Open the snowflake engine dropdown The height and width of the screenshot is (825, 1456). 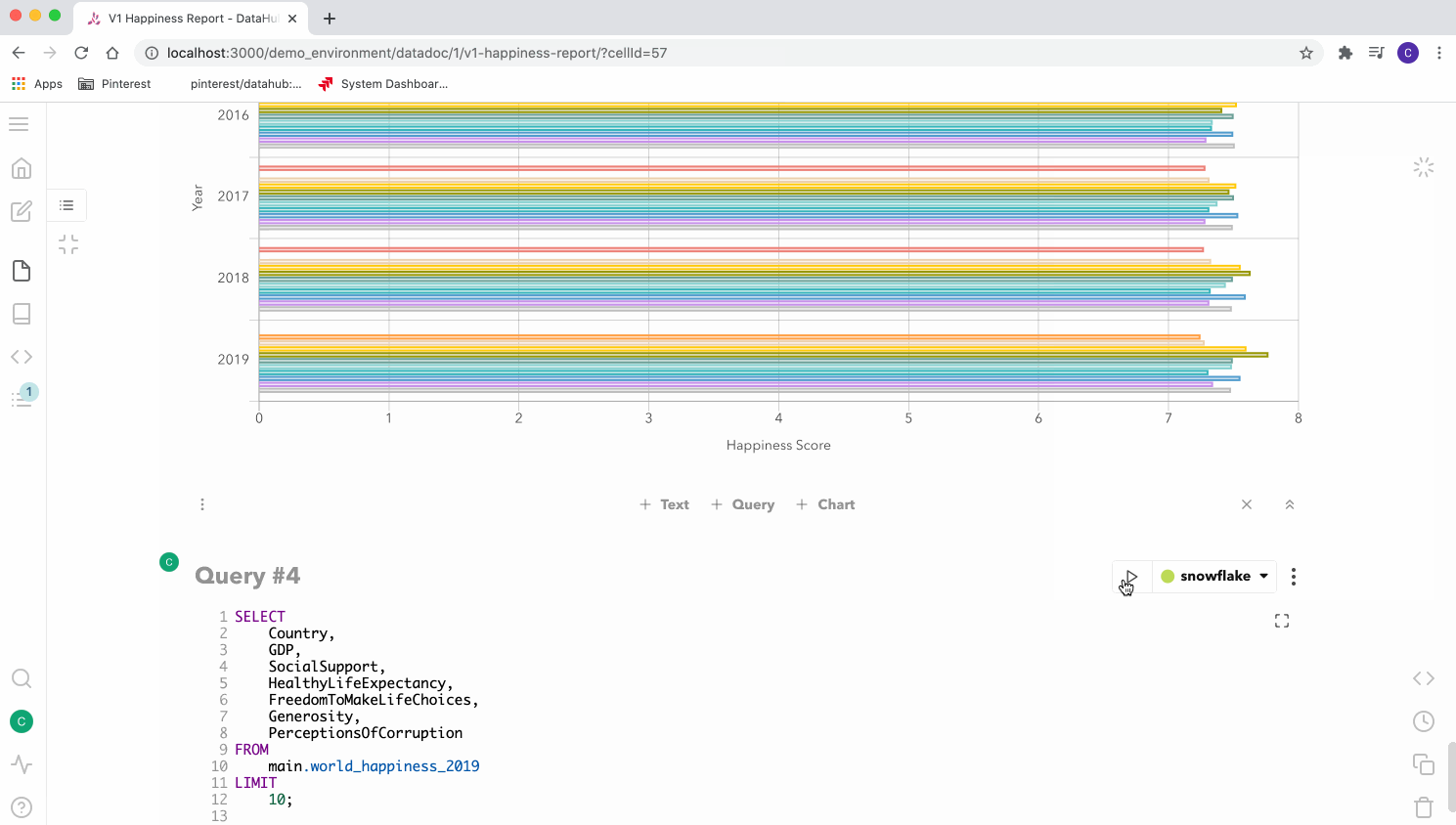point(1214,577)
